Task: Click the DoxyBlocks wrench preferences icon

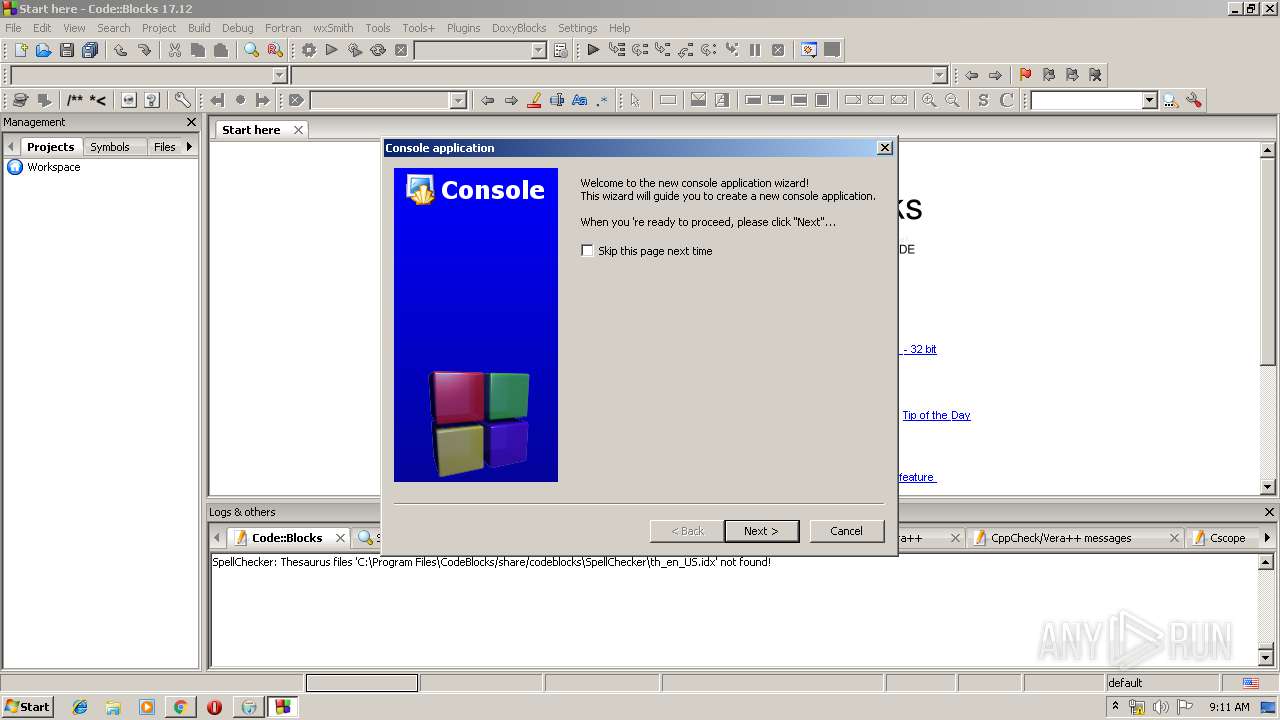Action: pyautogui.click(x=182, y=100)
